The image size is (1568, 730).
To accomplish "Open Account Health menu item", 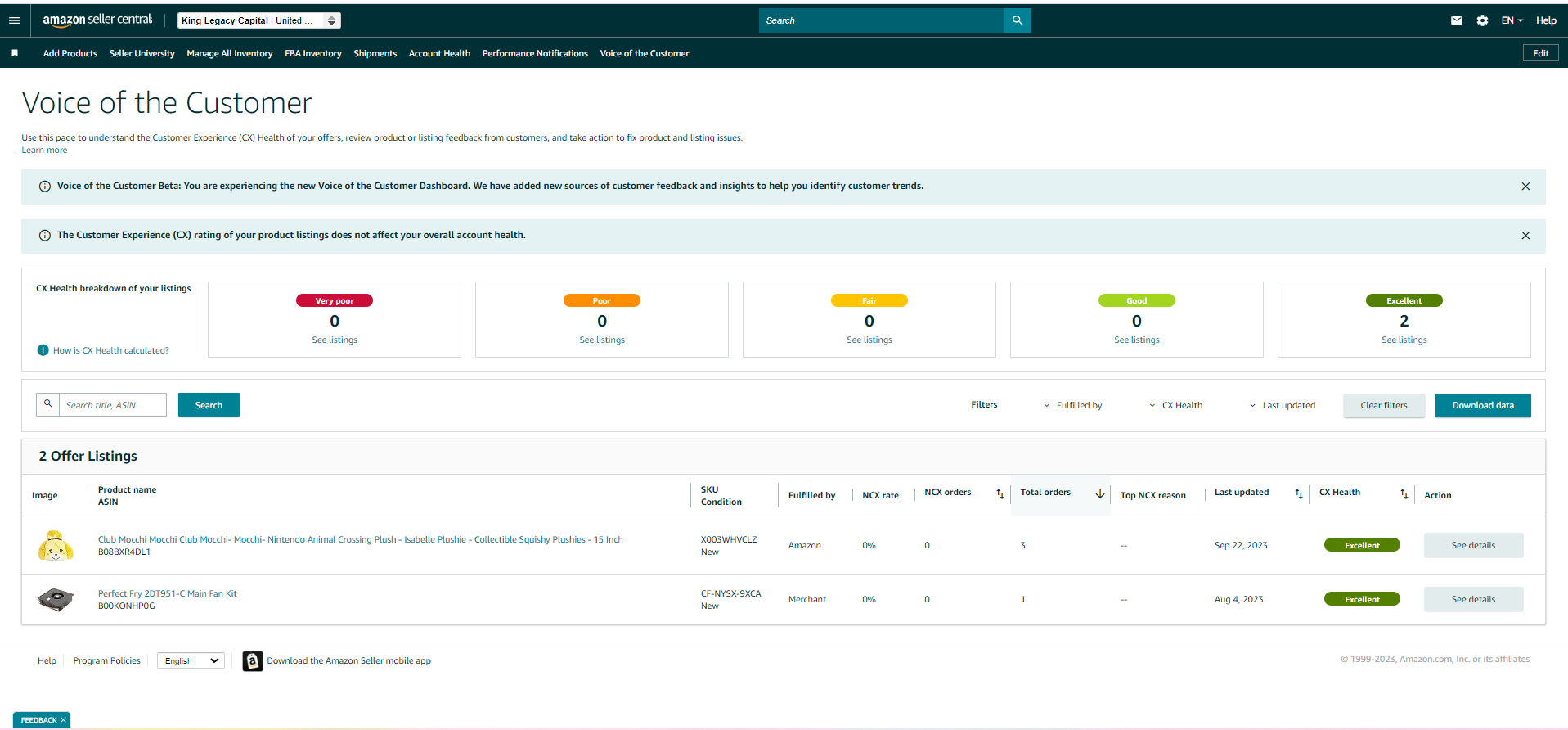I will tap(440, 53).
